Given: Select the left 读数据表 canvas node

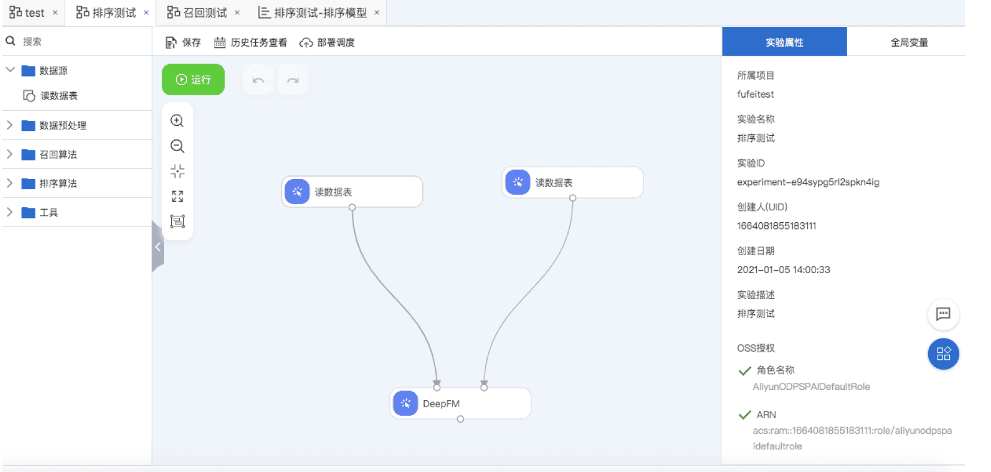Looking at the screenshot, I should click(x=352, y=191).
